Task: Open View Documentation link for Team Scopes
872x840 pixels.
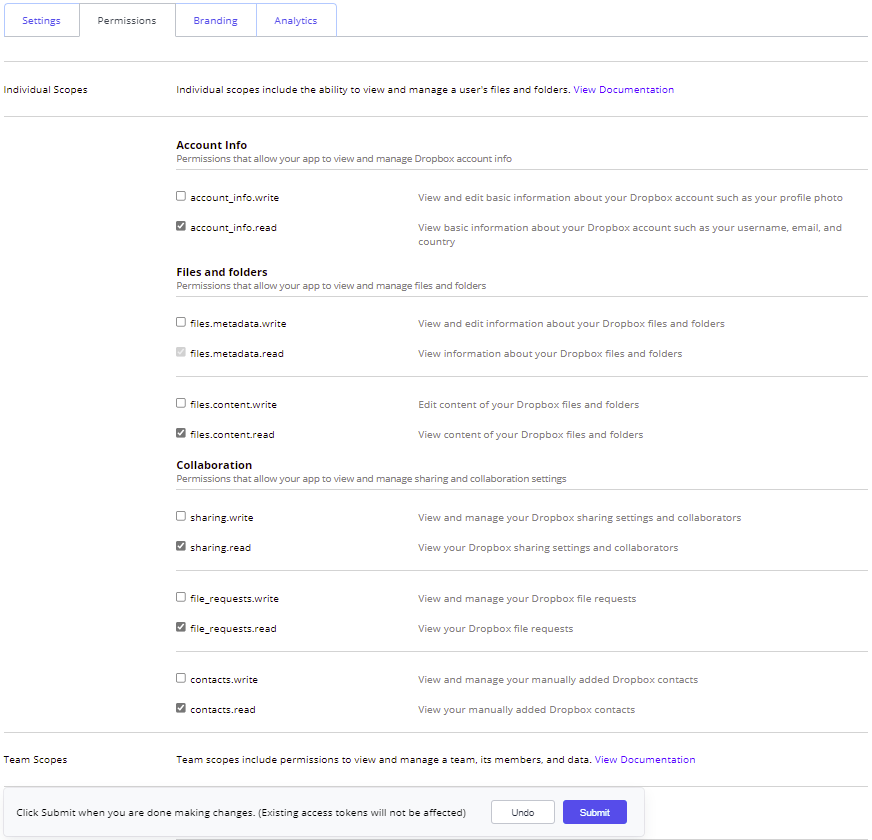Action: tap(645, 759)
